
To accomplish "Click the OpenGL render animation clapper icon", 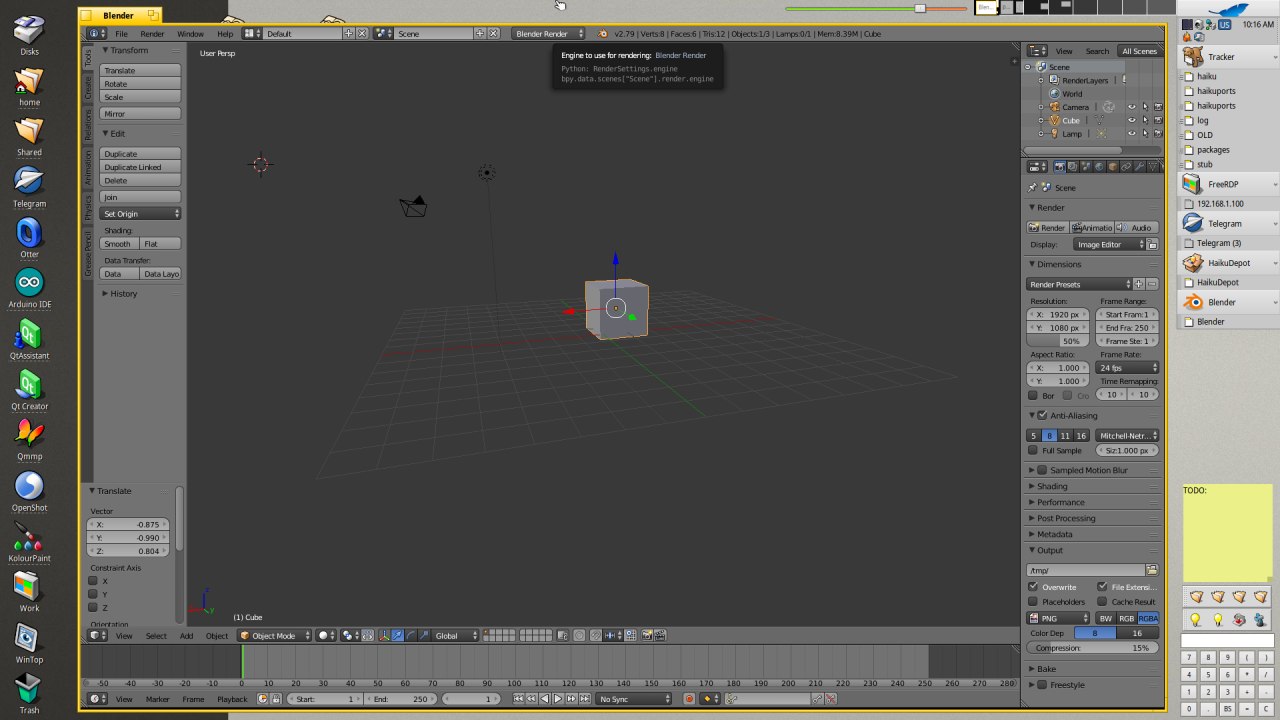I will tap(660, 636).
